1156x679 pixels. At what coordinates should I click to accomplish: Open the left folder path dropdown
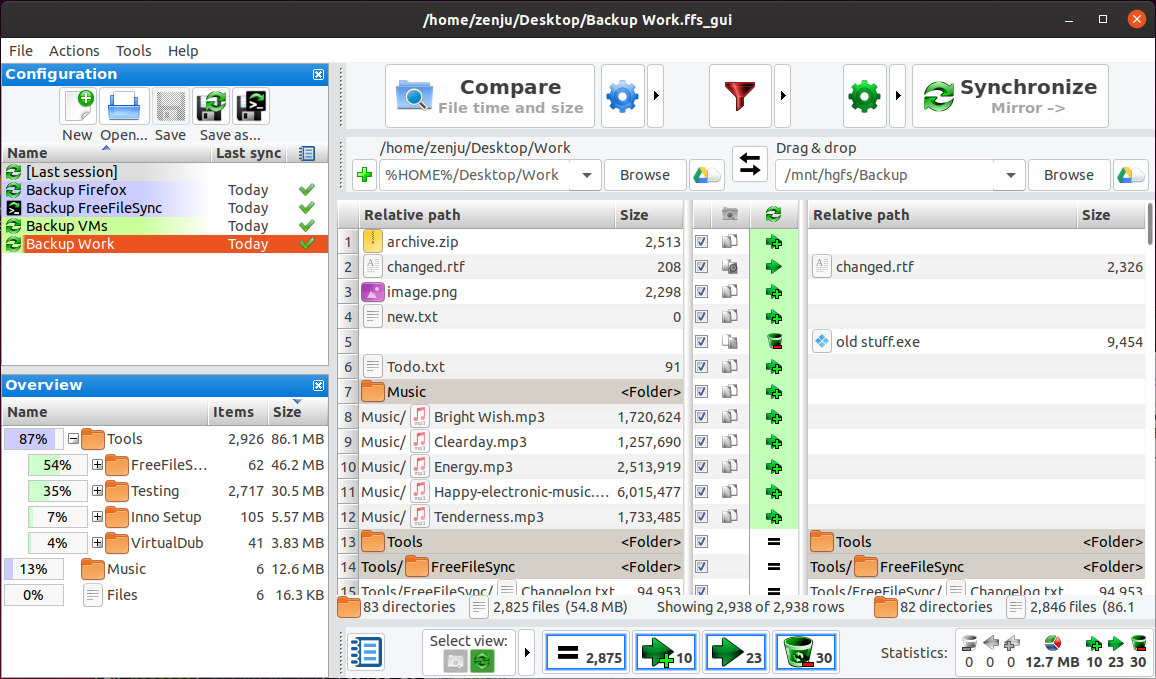pyautogui.click(x=587, y=175)
